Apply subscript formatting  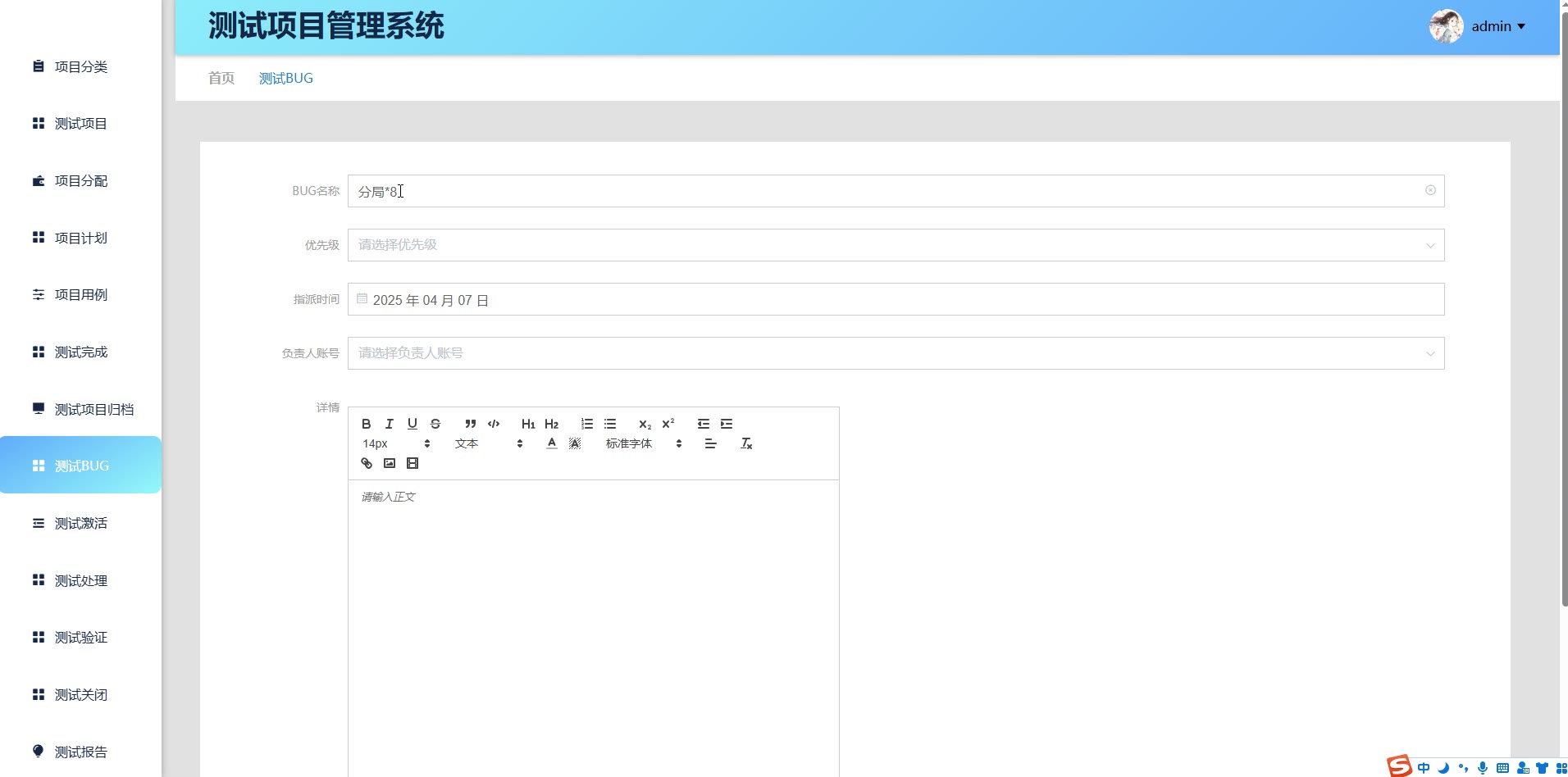pos(645,424)
